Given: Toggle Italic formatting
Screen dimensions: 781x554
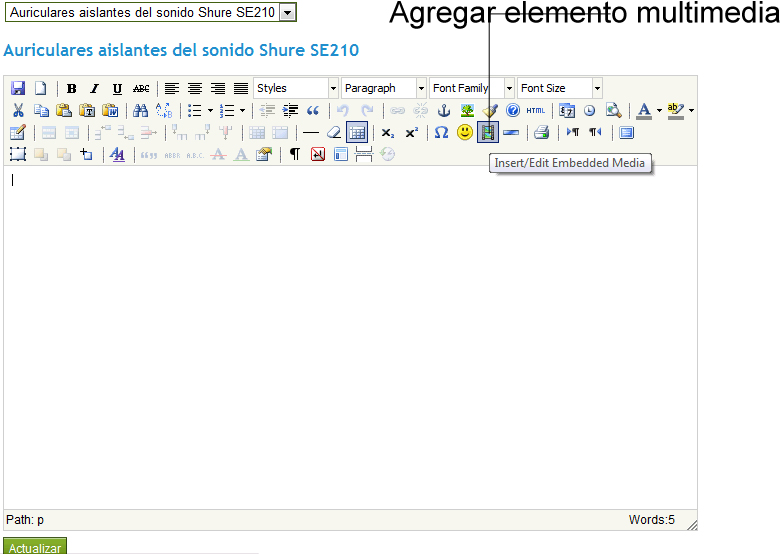Looking at the screenshot, I should click(x=94, y=89).
